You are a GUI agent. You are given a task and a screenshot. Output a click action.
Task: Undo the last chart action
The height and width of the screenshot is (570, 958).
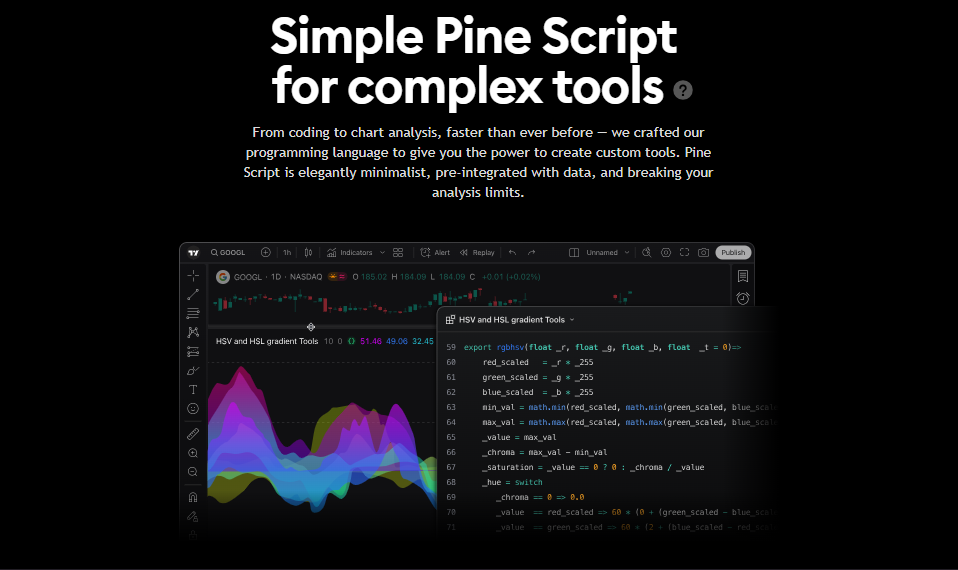513,252
